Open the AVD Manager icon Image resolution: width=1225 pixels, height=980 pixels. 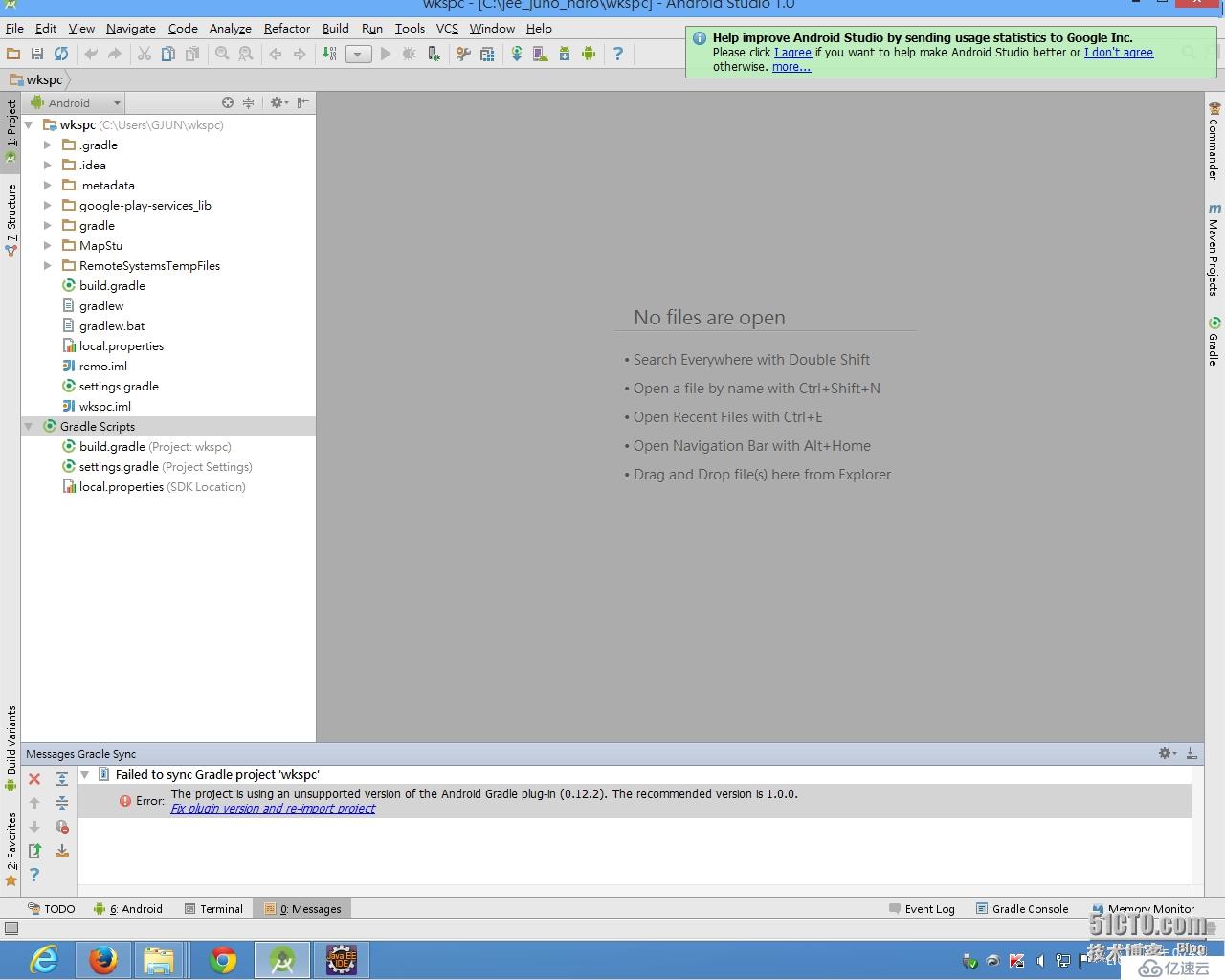coord(541,54)
